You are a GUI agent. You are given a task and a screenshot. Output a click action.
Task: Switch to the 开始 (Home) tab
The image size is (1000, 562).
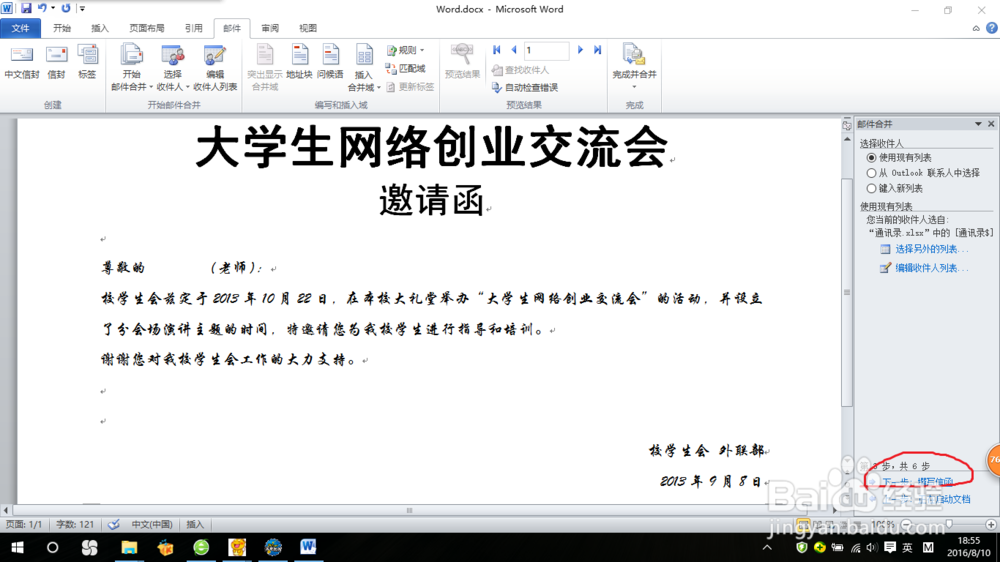click(x=62, y=28)
